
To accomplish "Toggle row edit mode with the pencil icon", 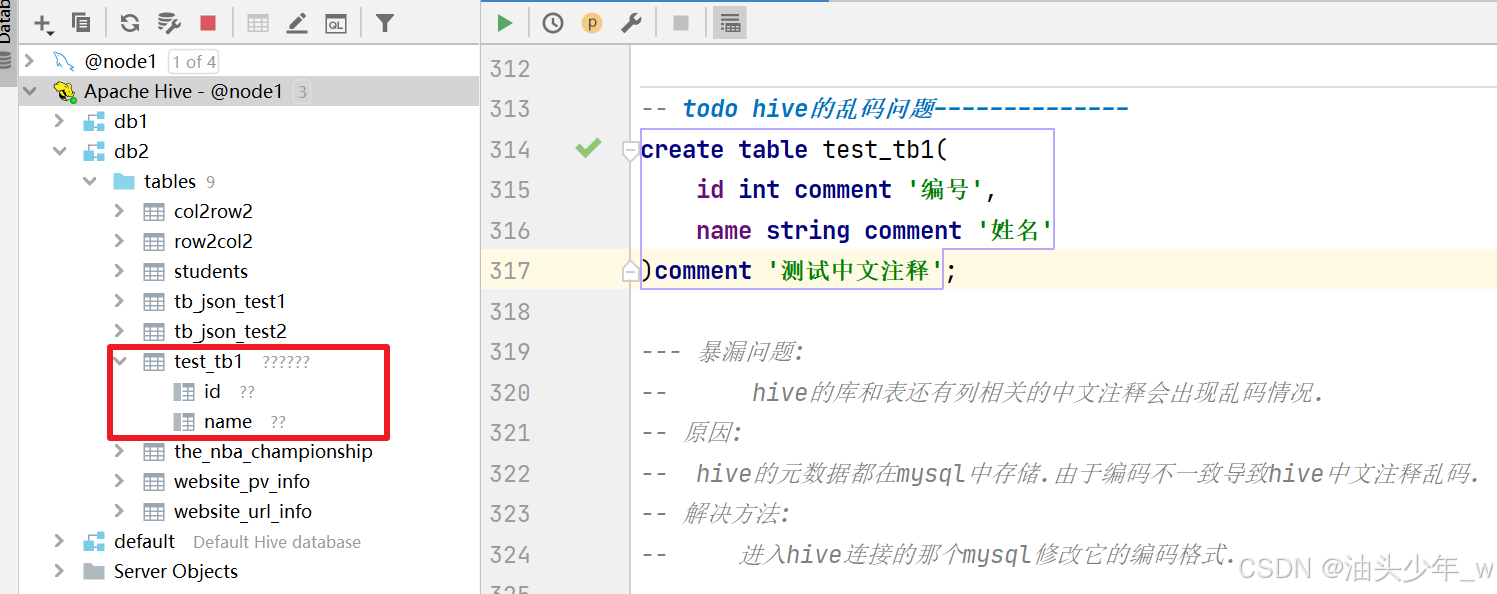I will [x=296, y=22].
